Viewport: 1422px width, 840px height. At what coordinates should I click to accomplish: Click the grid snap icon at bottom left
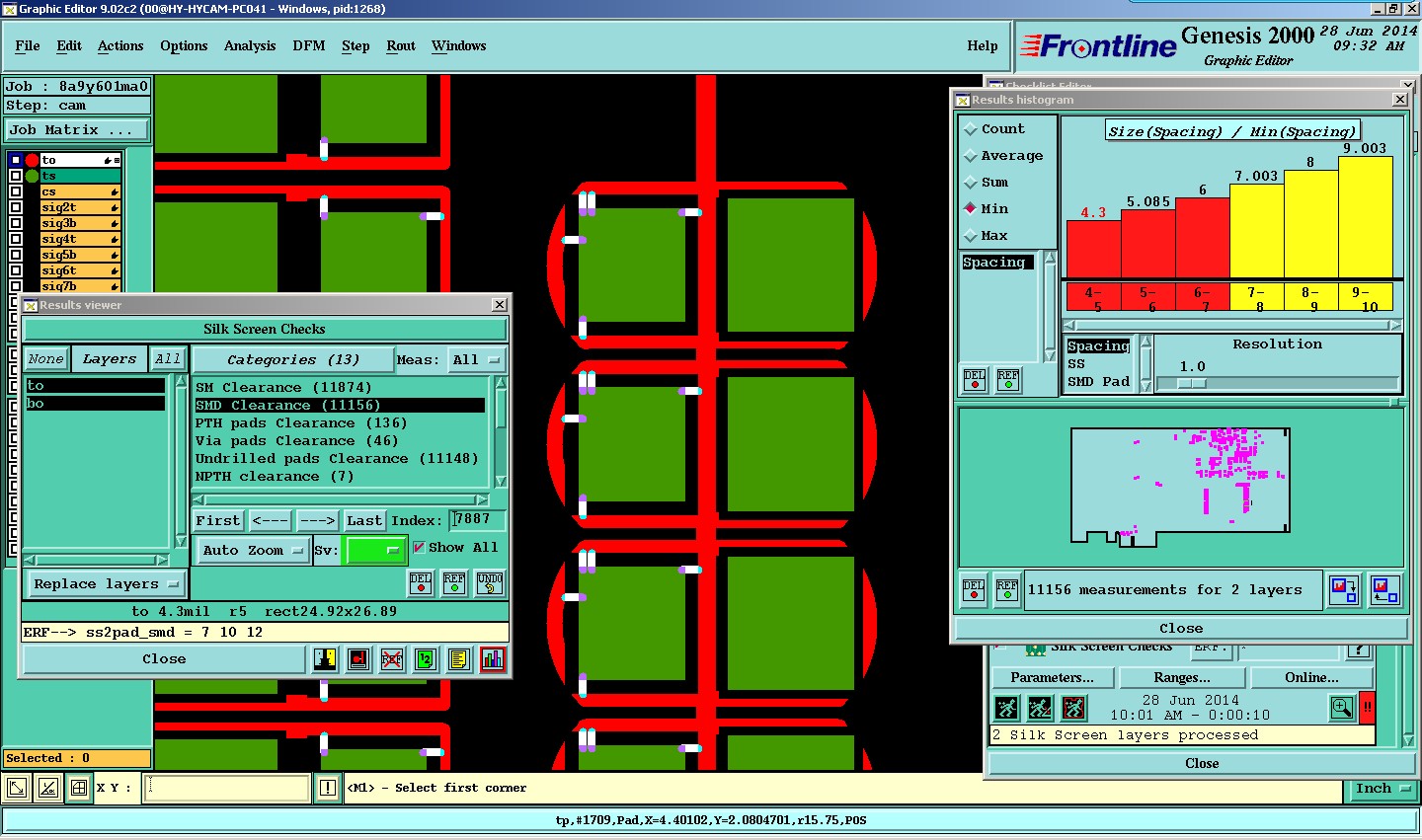tap(79, 788)
